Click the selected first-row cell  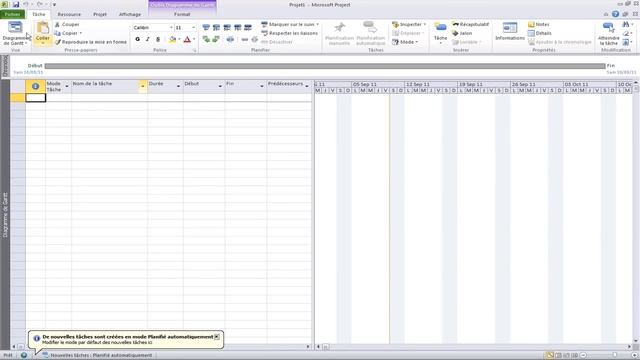coord(36,98)
